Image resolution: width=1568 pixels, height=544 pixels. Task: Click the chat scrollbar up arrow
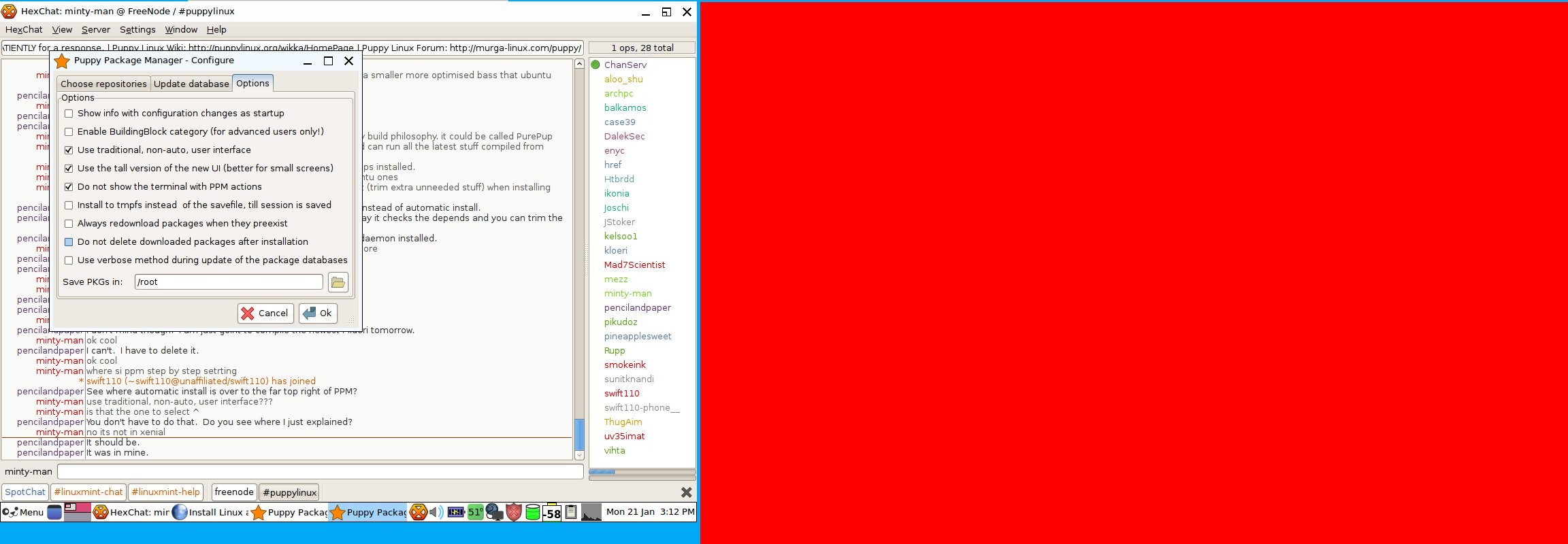pos(579,64)
